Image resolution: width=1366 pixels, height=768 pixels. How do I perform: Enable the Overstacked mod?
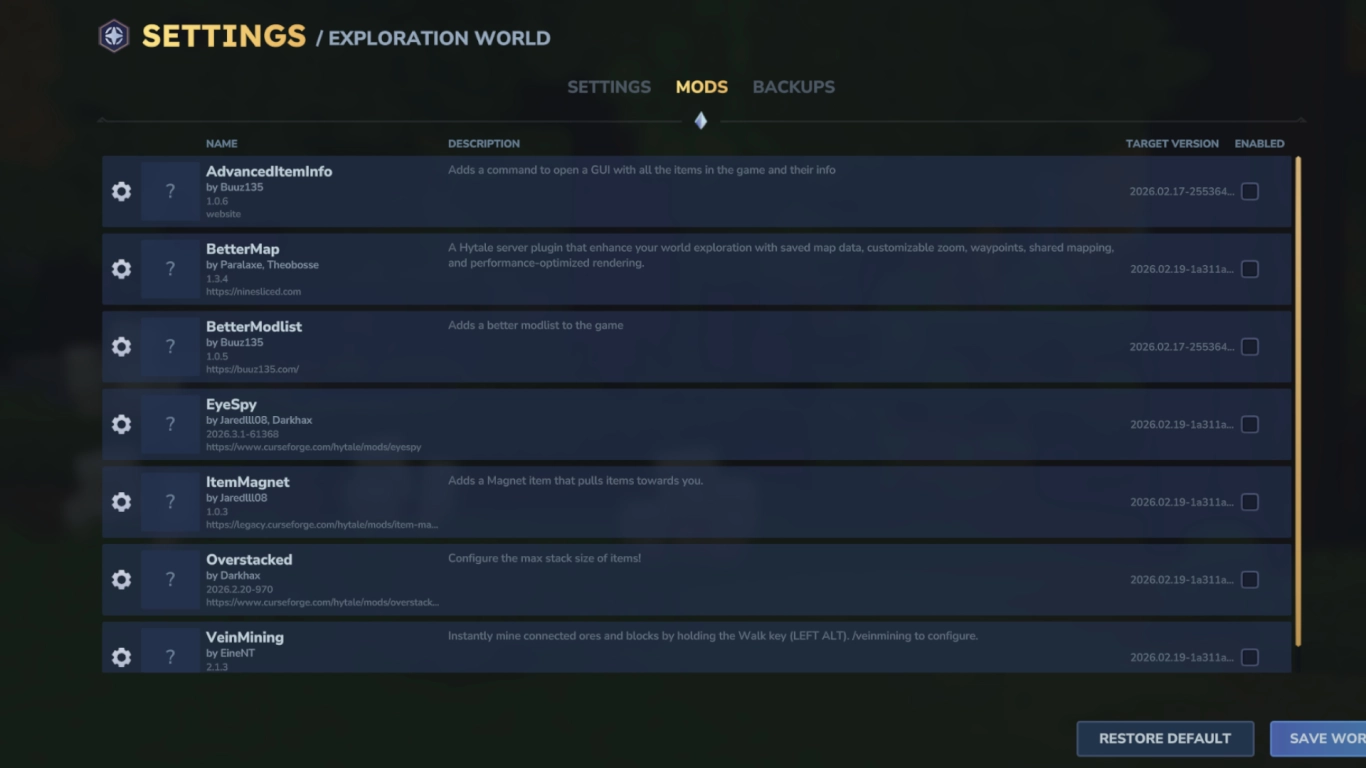tap(1250, 579)
